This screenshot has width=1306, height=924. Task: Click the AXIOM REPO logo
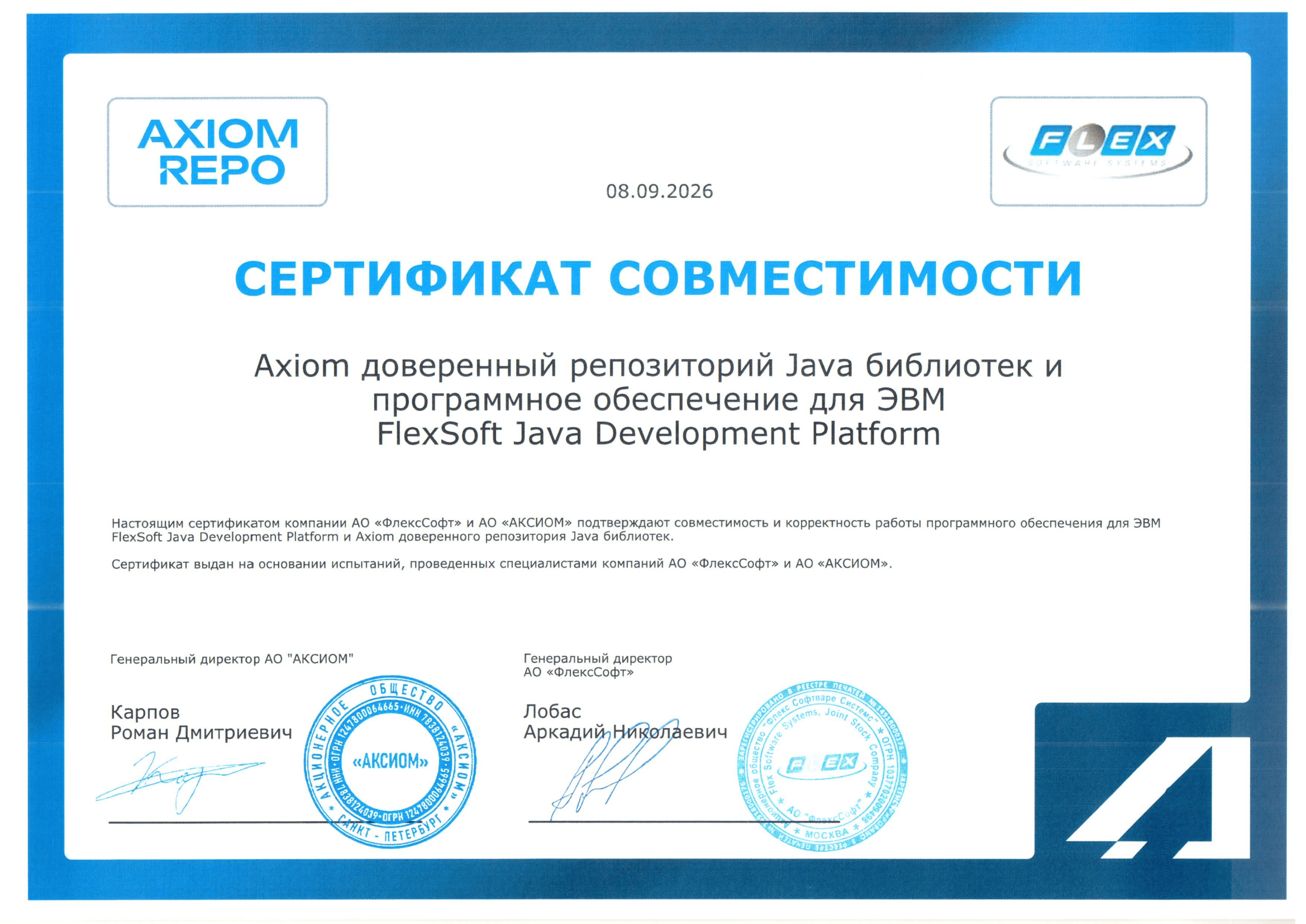tap(217, 151)
